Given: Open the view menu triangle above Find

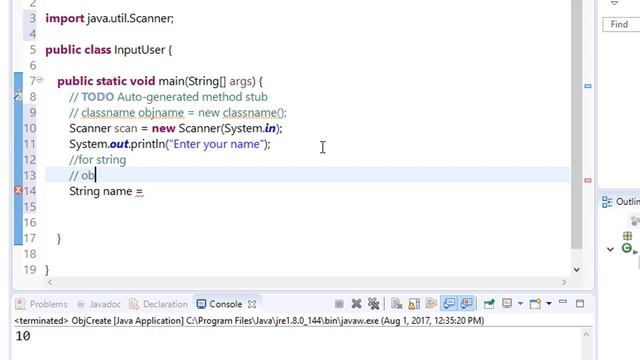Looking at the screenshot, I should [x=614, y=3].
